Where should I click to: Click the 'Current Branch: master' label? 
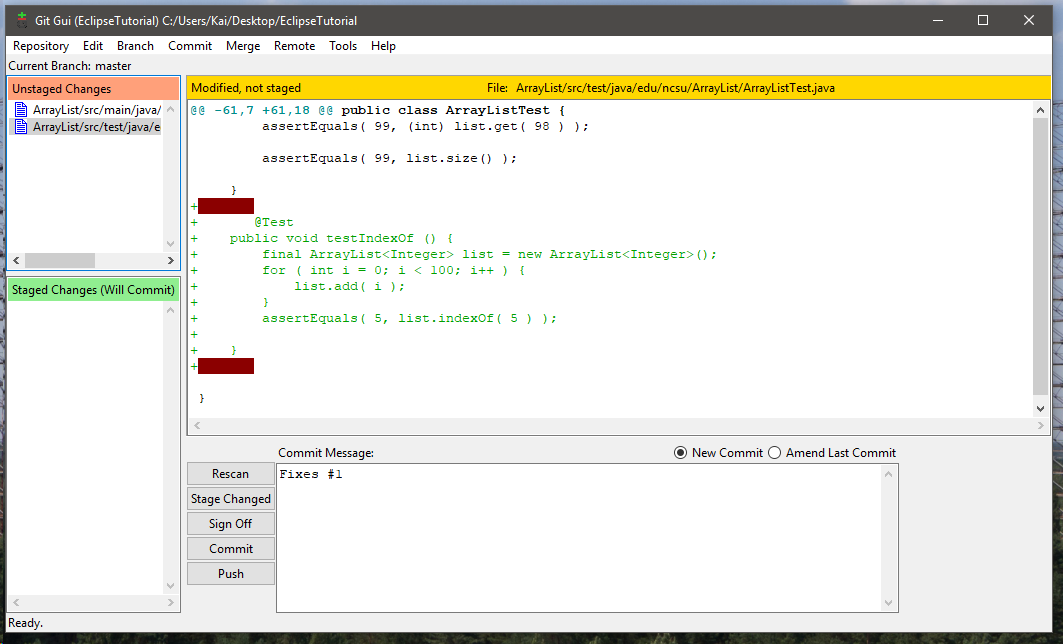click(x=70, y=66)
